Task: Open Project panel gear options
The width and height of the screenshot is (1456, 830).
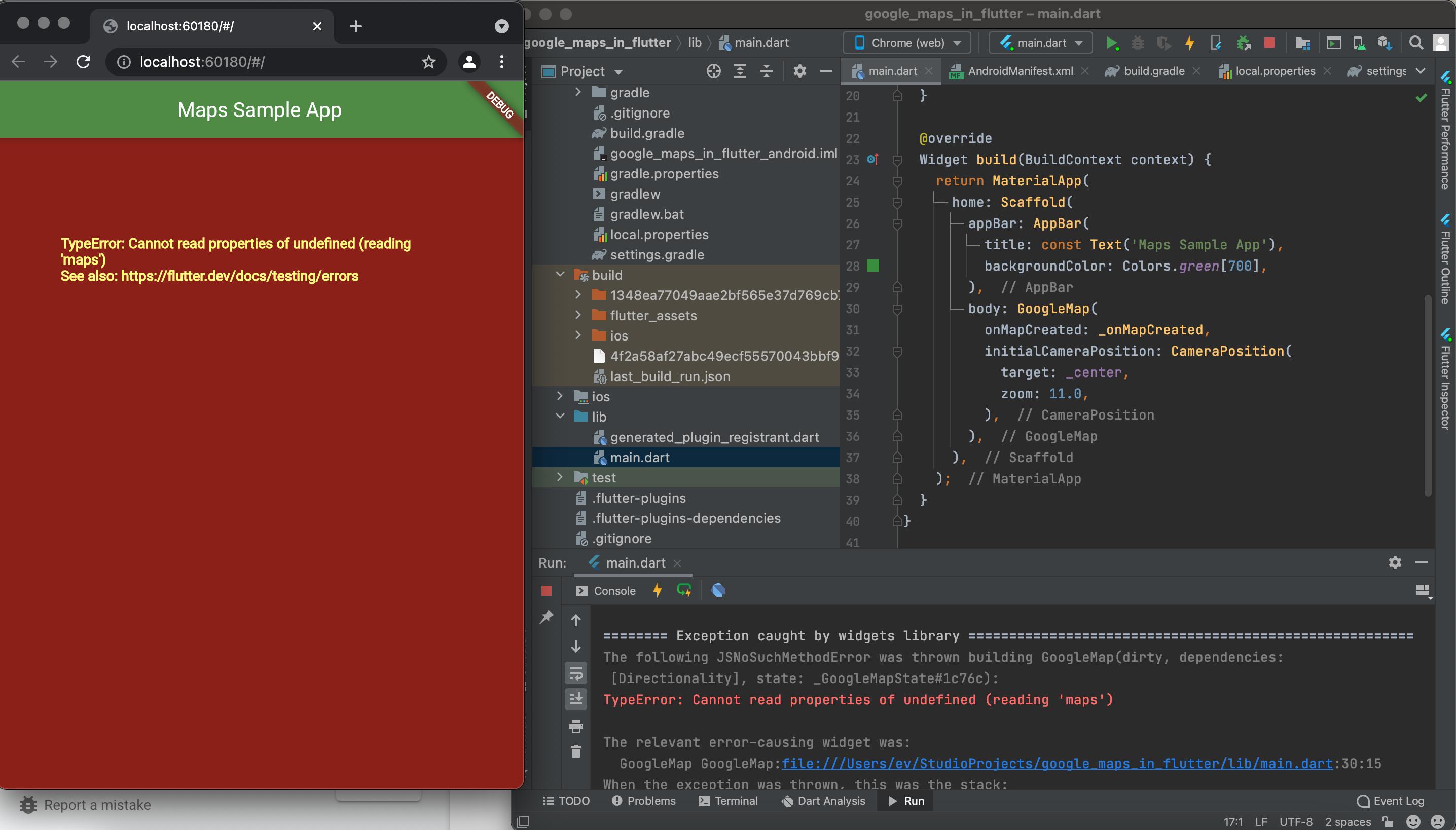Action: (799, 71)
